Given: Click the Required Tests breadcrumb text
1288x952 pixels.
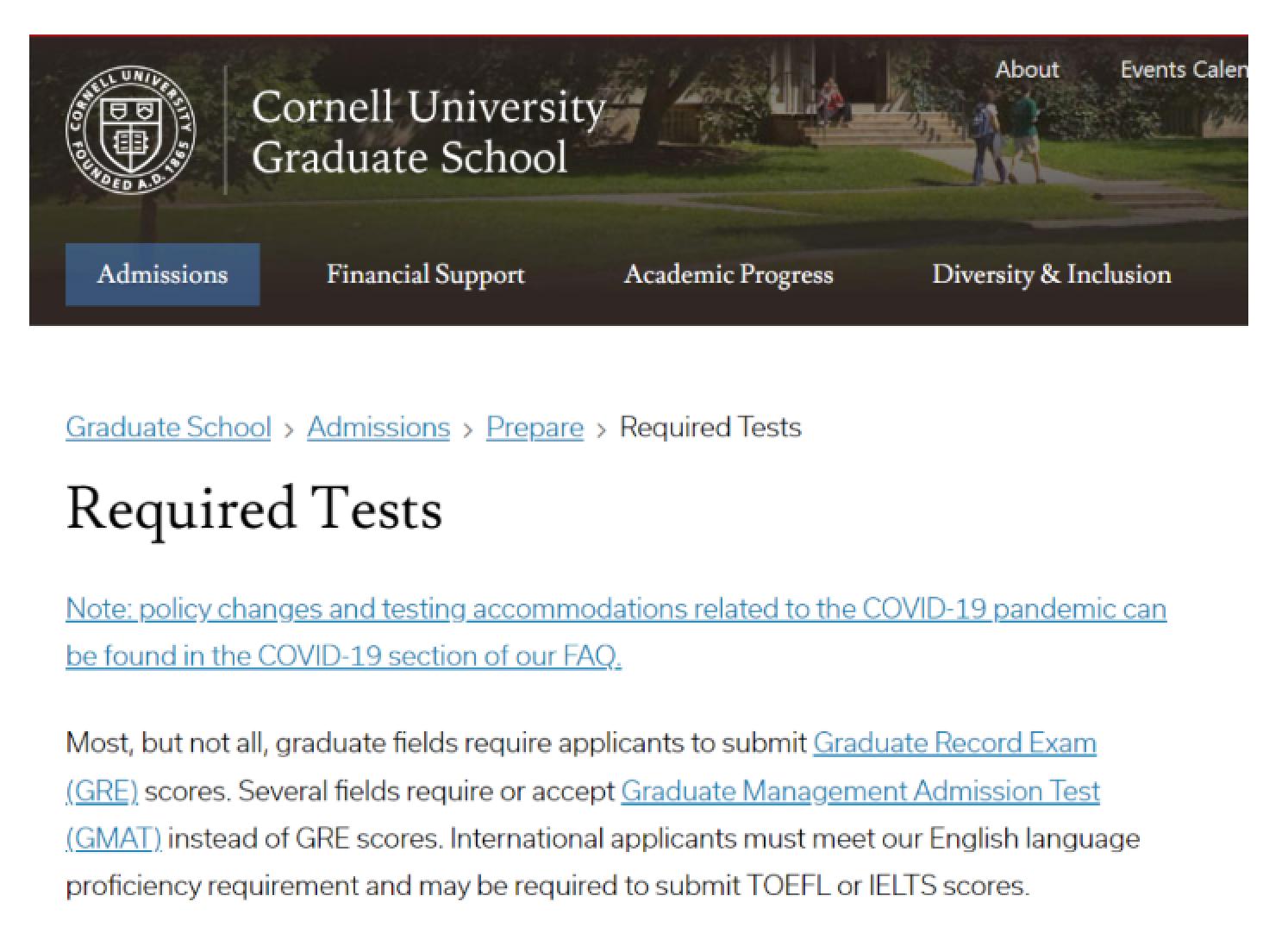Looking at the screenshot, I should pyautogui.click(x=710, y=428).
